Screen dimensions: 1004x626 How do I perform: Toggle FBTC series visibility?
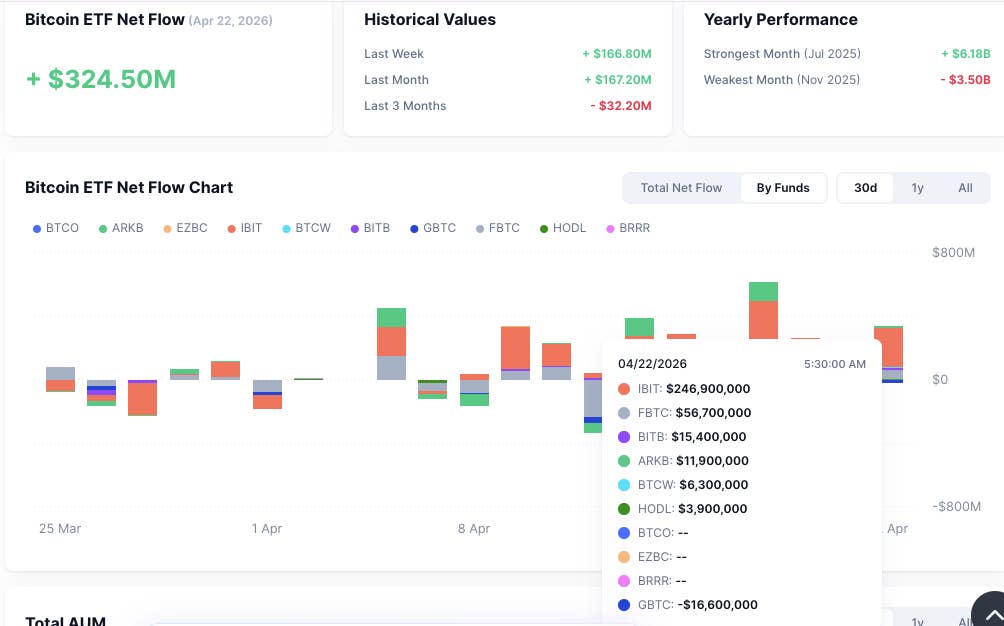tap(497, 228)
